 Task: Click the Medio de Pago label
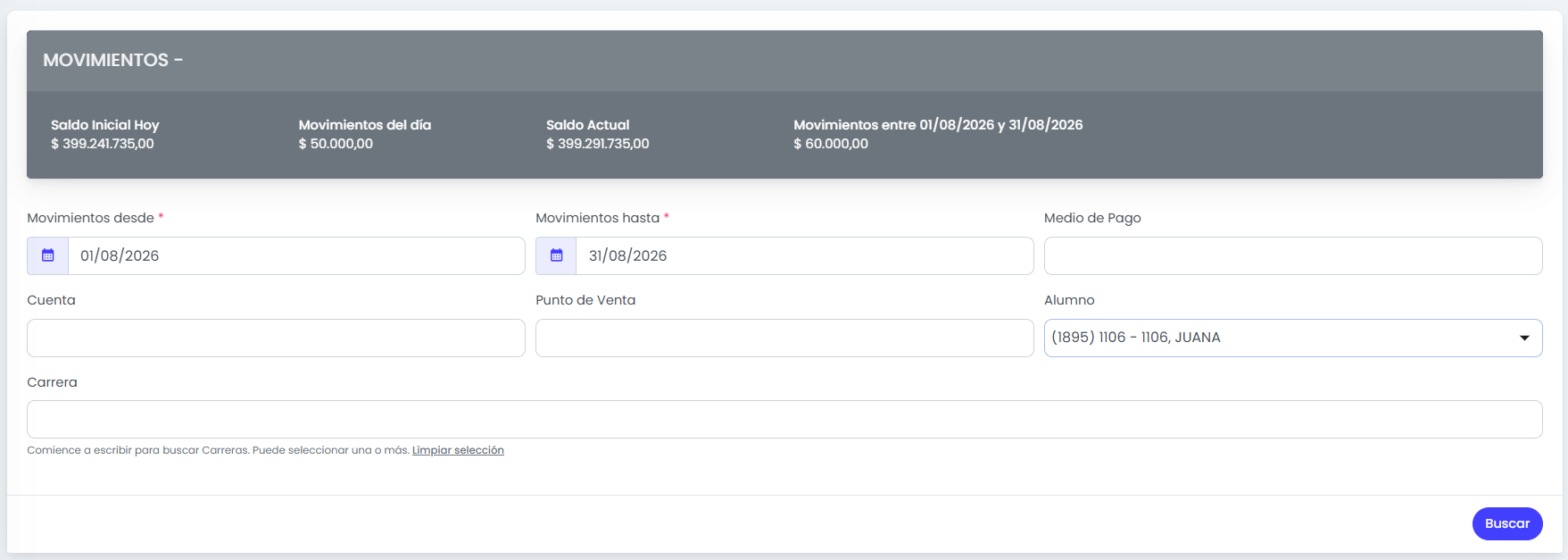click(x=1092, y=218)
